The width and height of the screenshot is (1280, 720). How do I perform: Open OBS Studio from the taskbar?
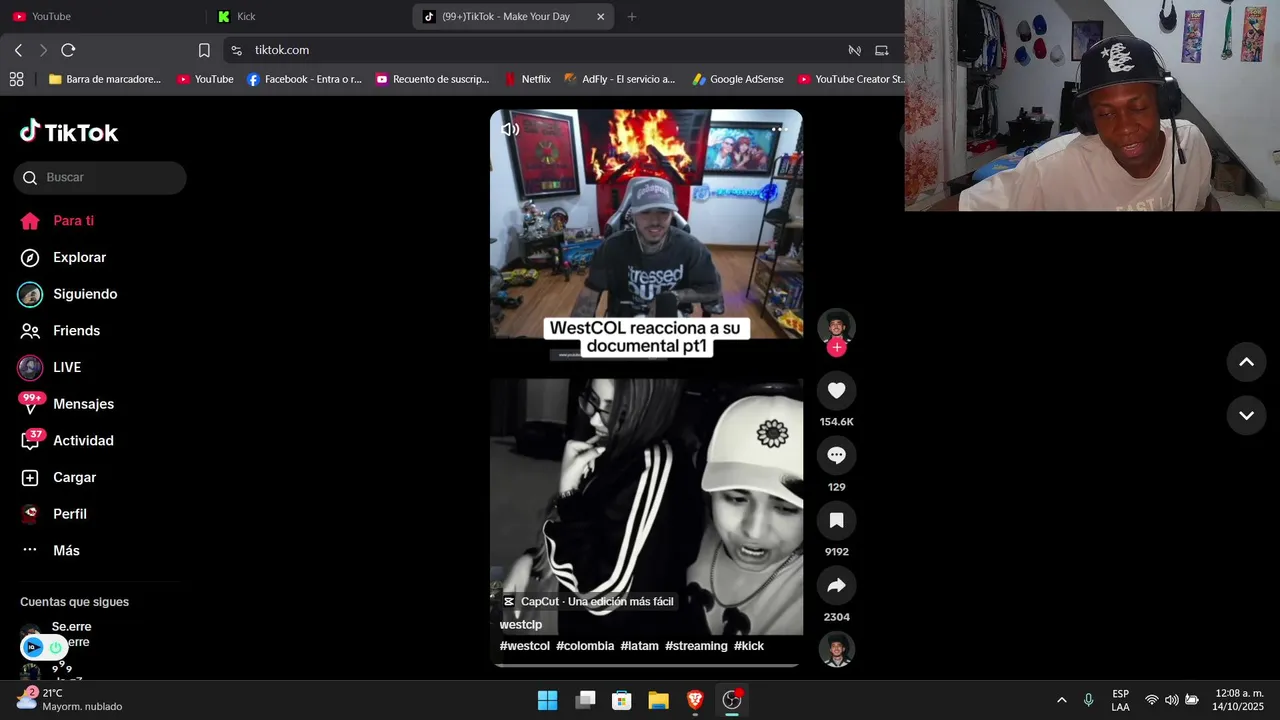click(x=732, y=700)
